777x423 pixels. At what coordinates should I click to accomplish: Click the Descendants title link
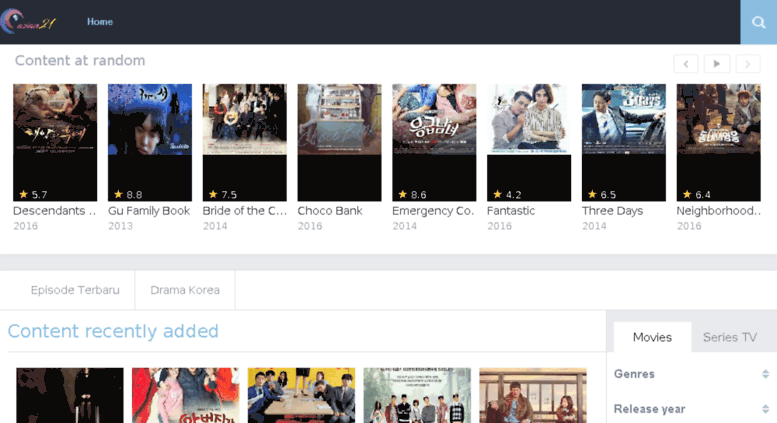click(x=55, y=211)
